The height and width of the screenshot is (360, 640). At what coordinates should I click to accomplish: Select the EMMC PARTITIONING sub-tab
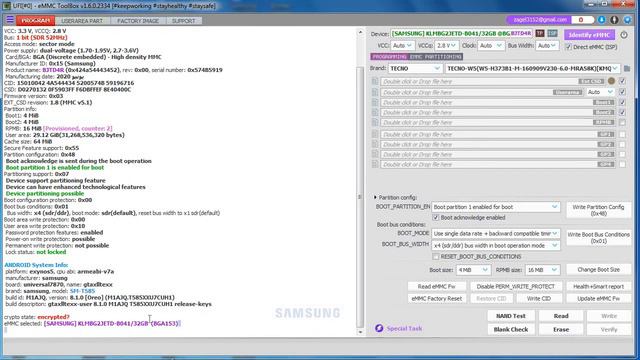pos(436,57)
